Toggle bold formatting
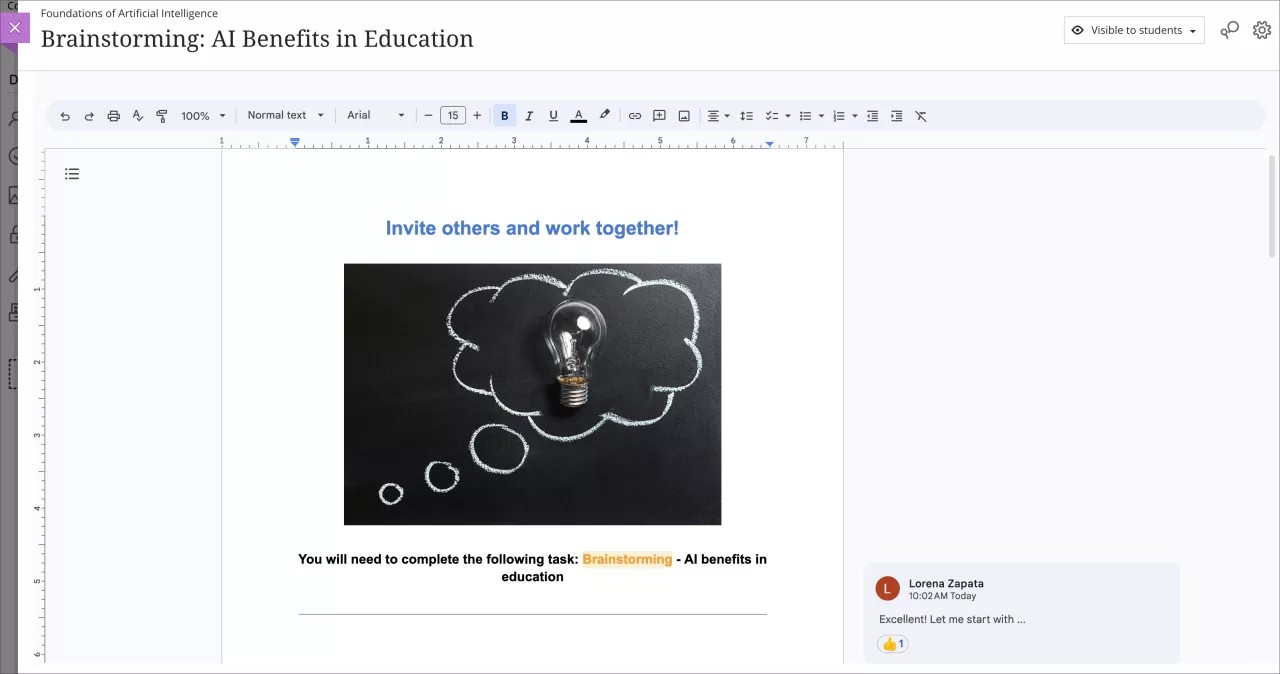 click(505, 115)
